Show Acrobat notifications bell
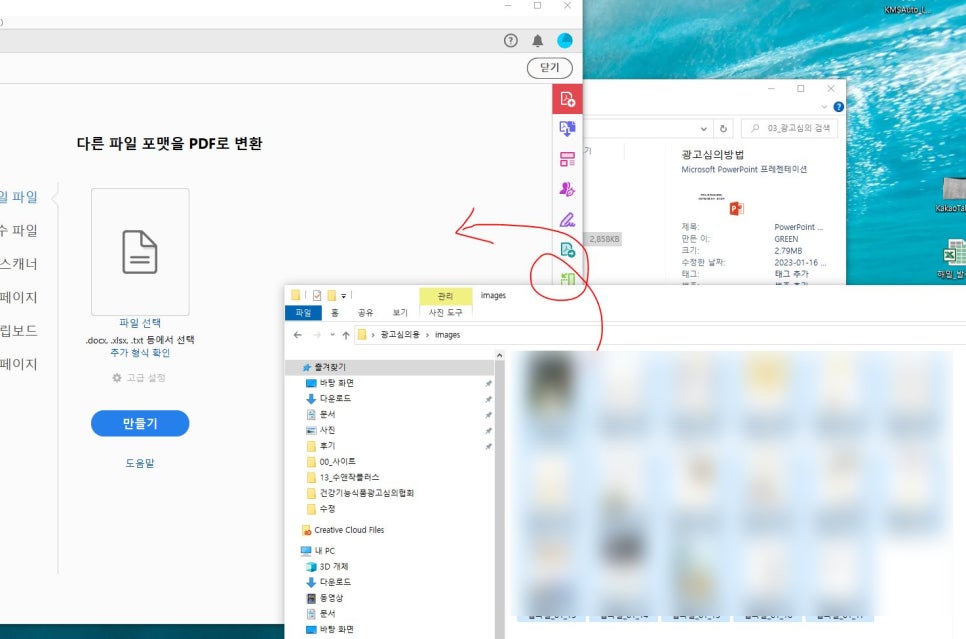This screenshot has width=966, height=639. [x=537, y=41]
